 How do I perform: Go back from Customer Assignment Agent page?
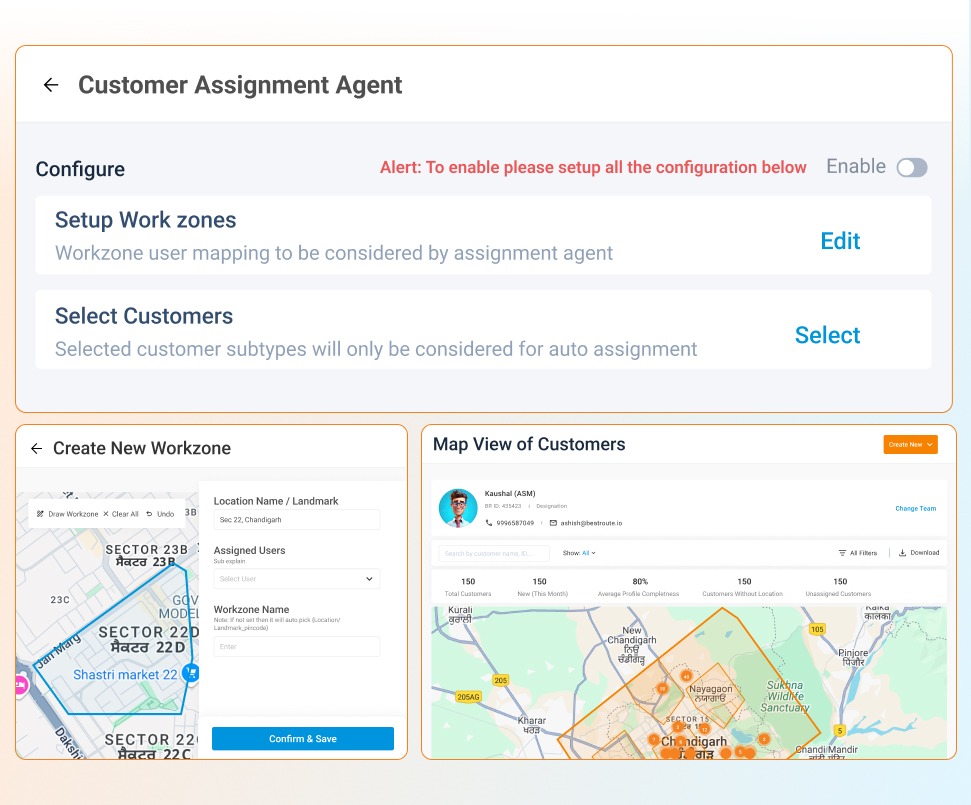(x=51, y=85)
